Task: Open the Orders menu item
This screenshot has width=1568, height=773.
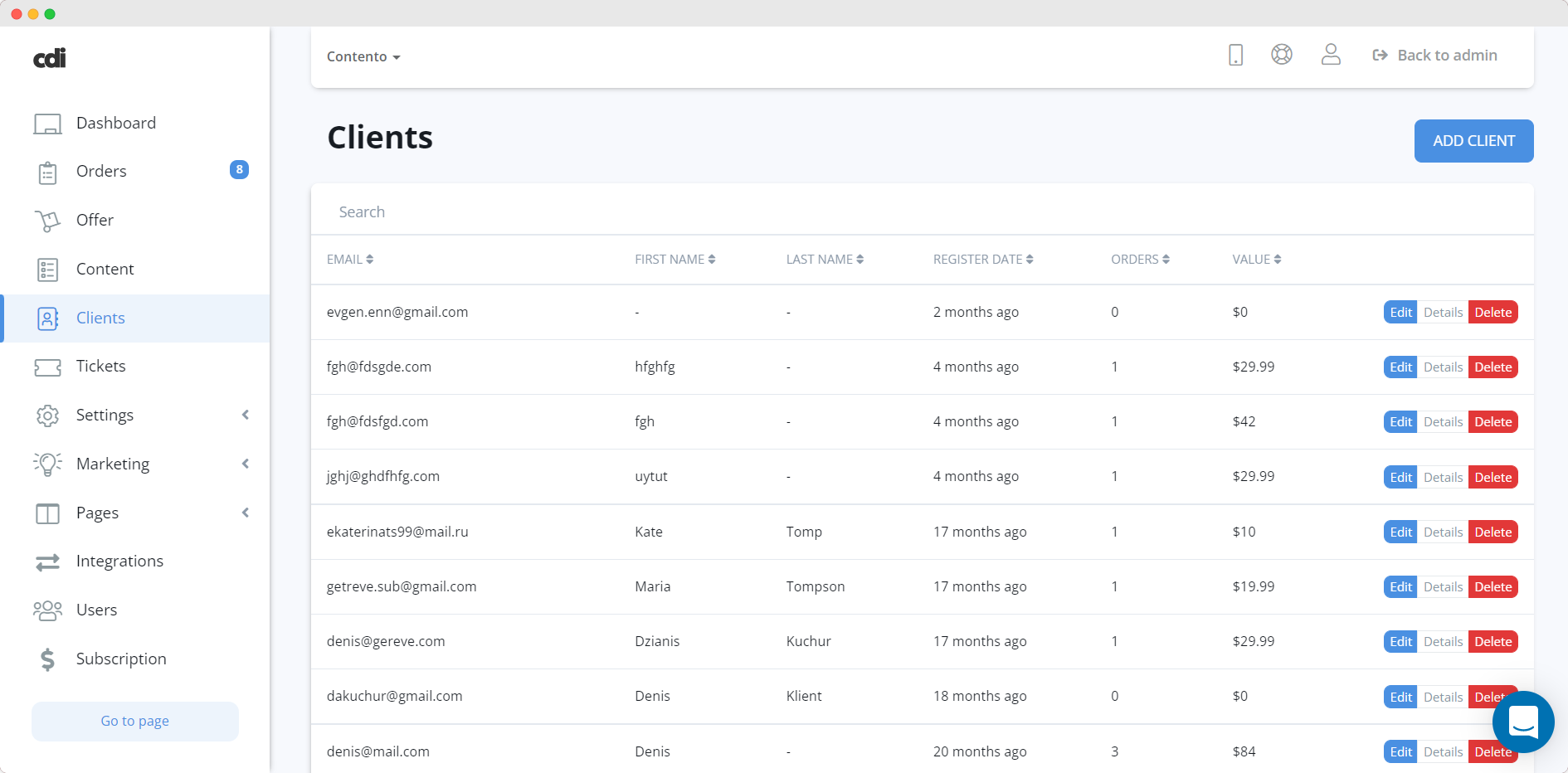Action: click(x=101, y=171)
